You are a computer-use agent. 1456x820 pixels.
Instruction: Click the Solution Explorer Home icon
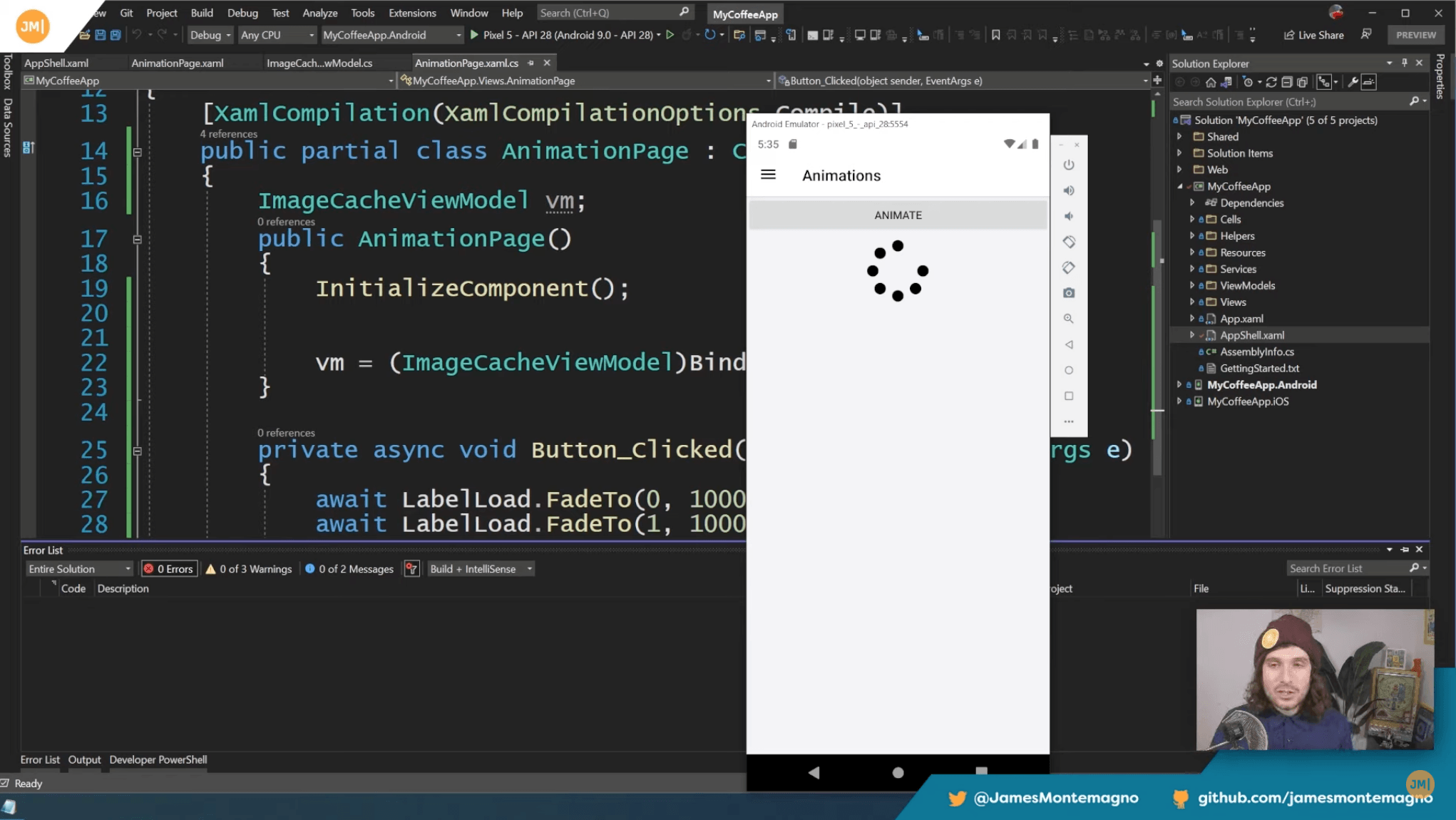[1211, 82]
